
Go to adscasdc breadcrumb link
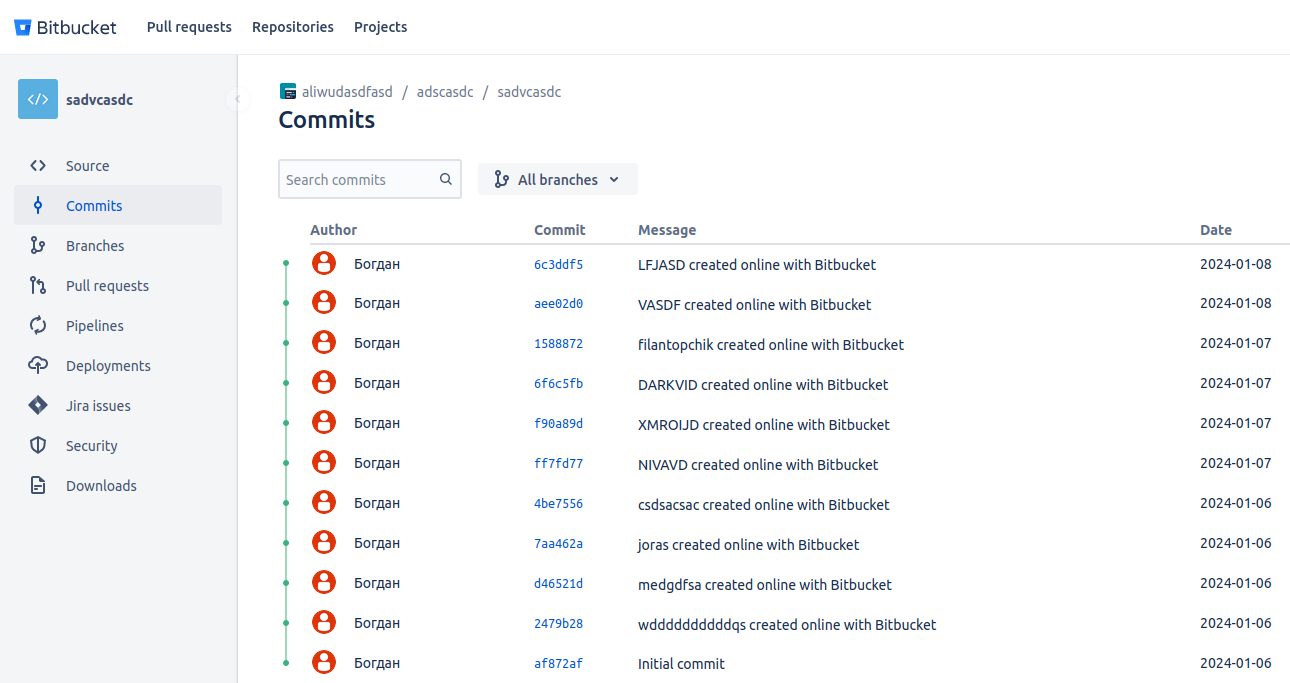click(445, 92)
